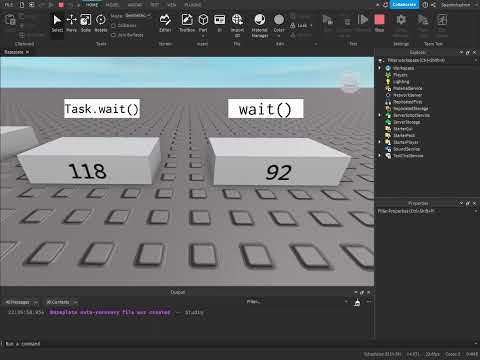
Task: Open the Part type dropdown arrow
Action: 203,35
